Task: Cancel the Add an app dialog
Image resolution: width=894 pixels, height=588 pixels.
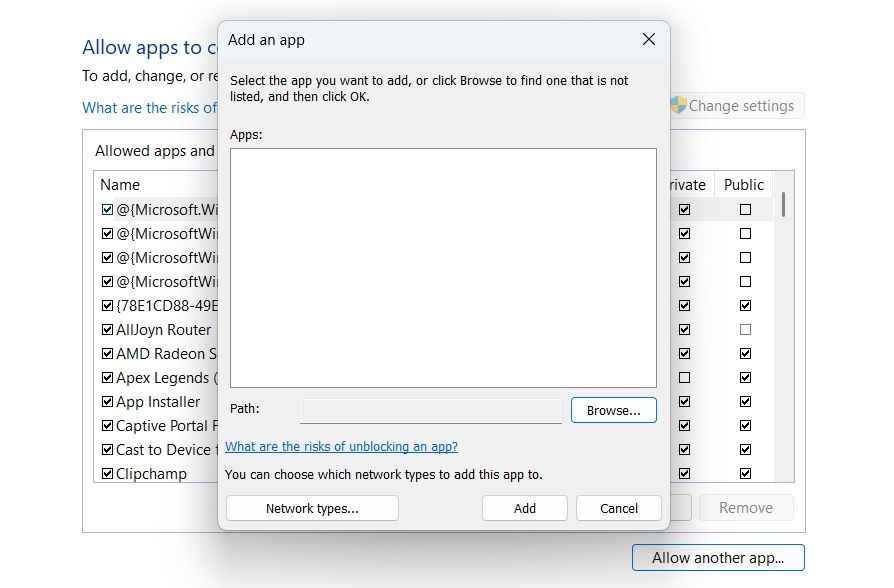Action: click(619, 508)
